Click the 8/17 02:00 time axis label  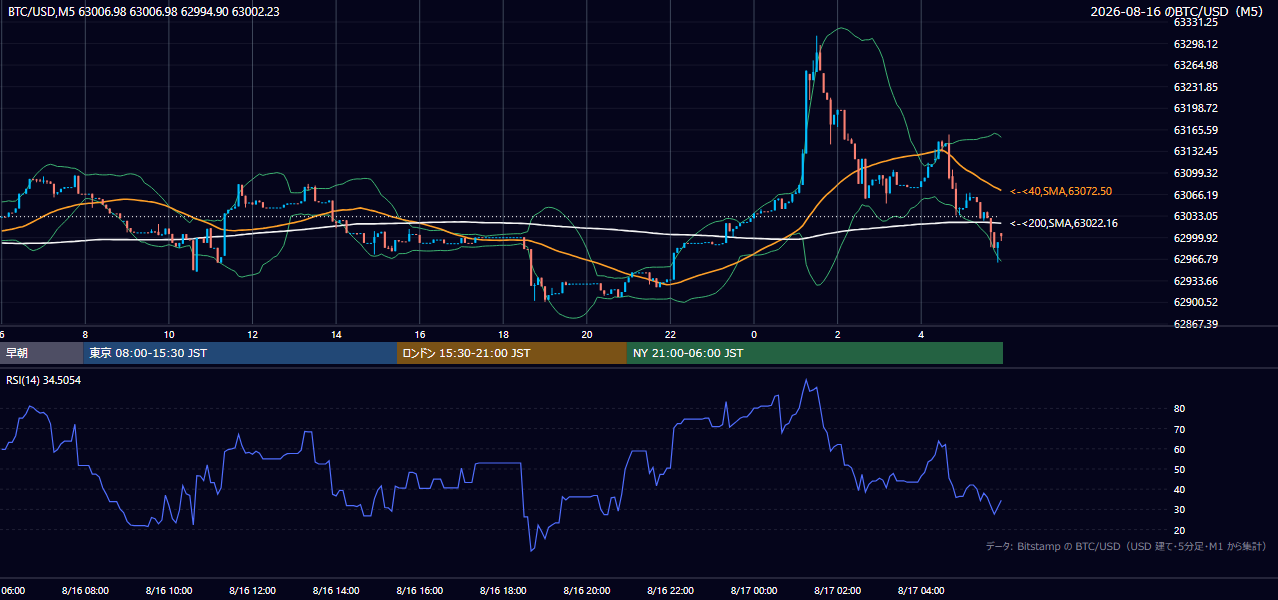[x=838, y=590]
